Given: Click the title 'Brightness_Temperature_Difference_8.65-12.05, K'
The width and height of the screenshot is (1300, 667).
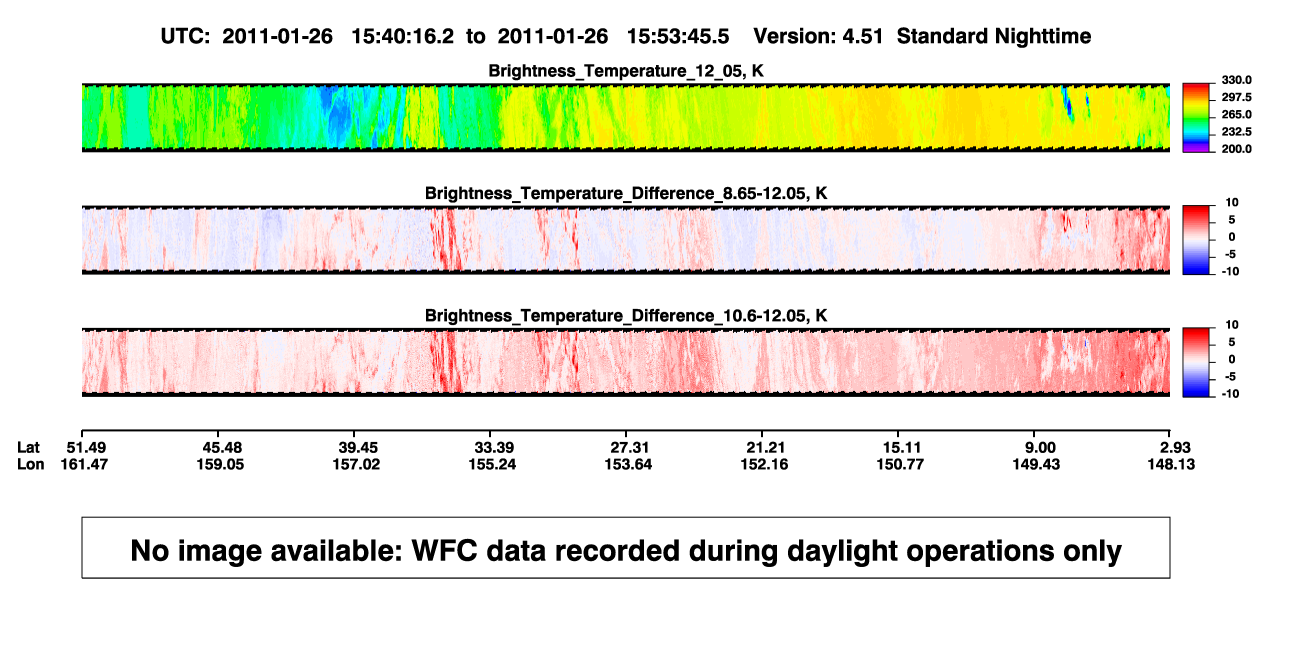Looking at the screenshot, I should pos(626,193).
